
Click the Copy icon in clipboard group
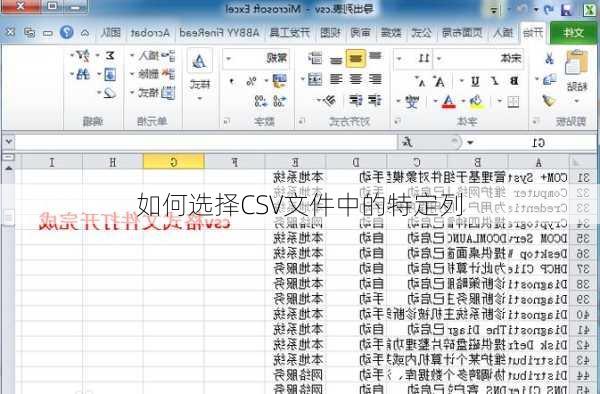[x=549, y=80]
